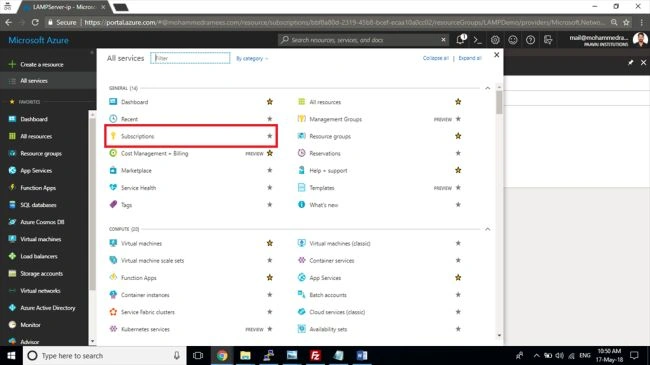The height and width of the screenshot is (365, 650).
Task: Favorite the Marketplace star
Action: [269, 170]
